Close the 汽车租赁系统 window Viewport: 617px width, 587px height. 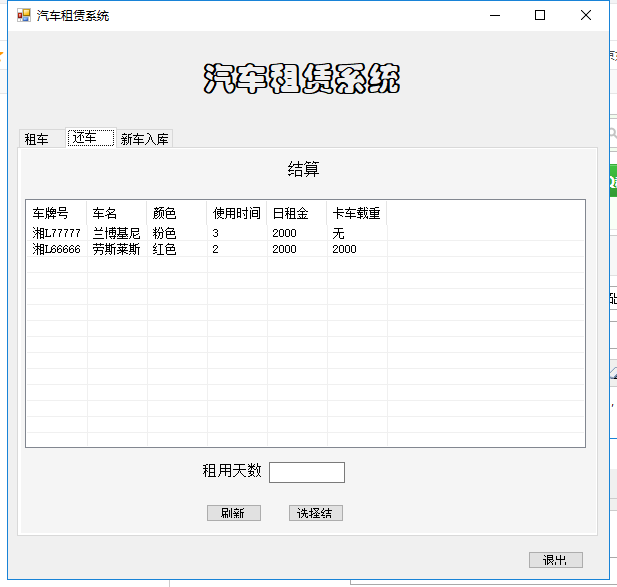click(586, 15)
